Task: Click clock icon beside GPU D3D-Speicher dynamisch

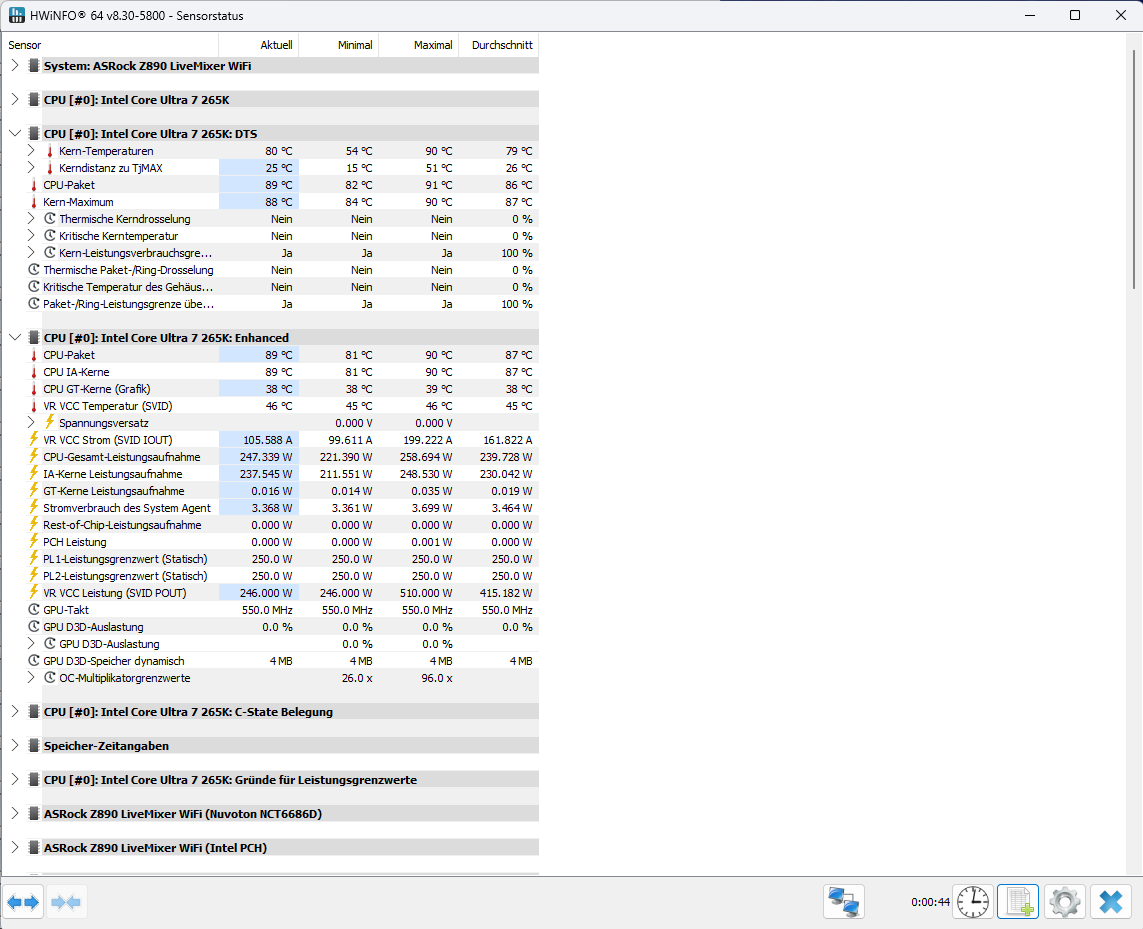Action: coord(34,661)
